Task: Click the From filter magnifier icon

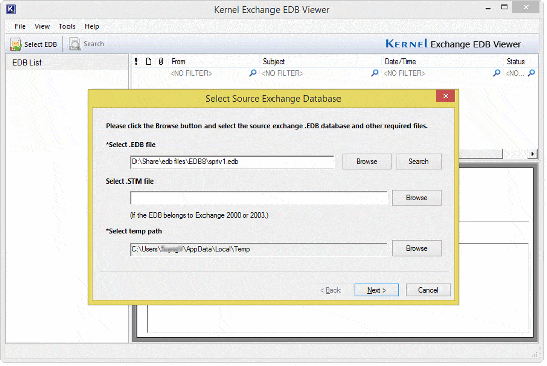Action: tap(253, 73)
